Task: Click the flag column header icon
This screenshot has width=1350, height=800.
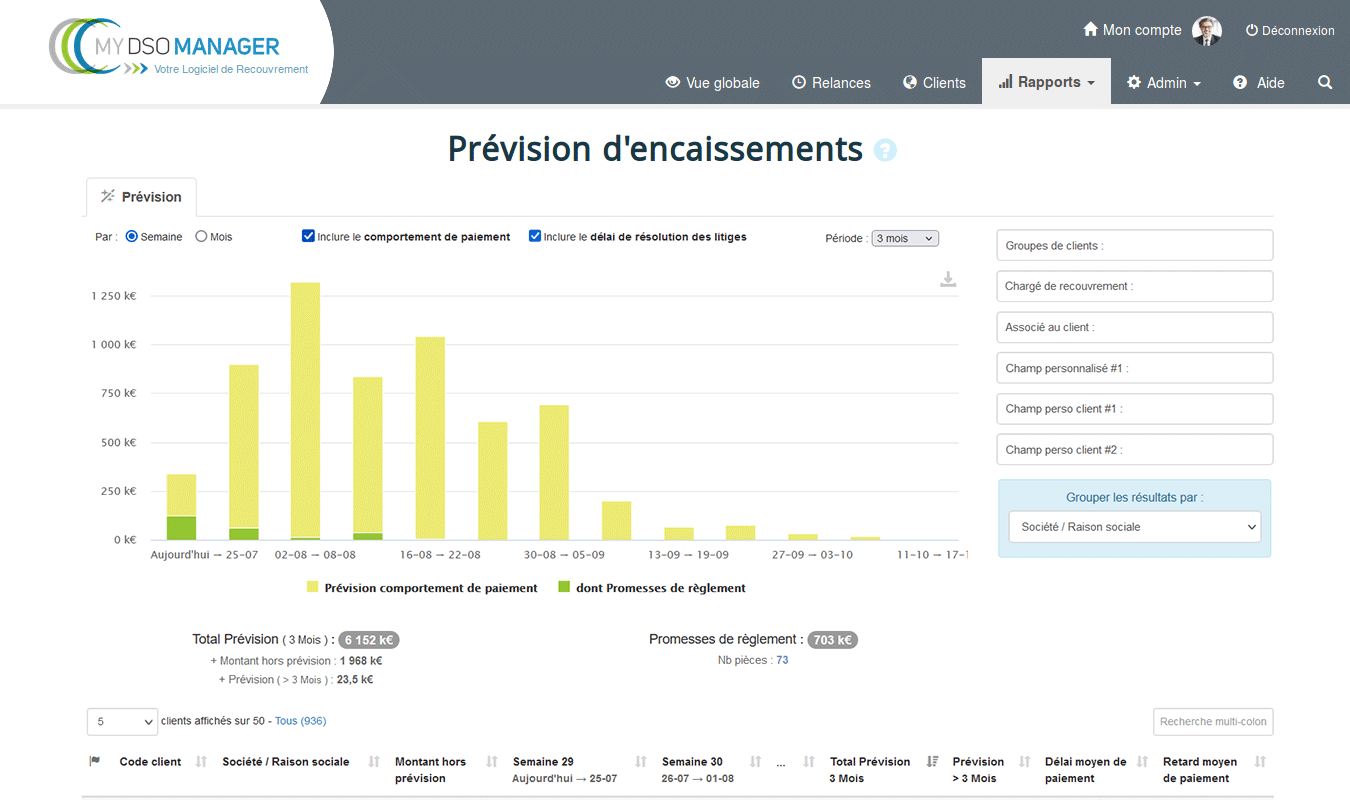Action: click(x=95, y=762)
